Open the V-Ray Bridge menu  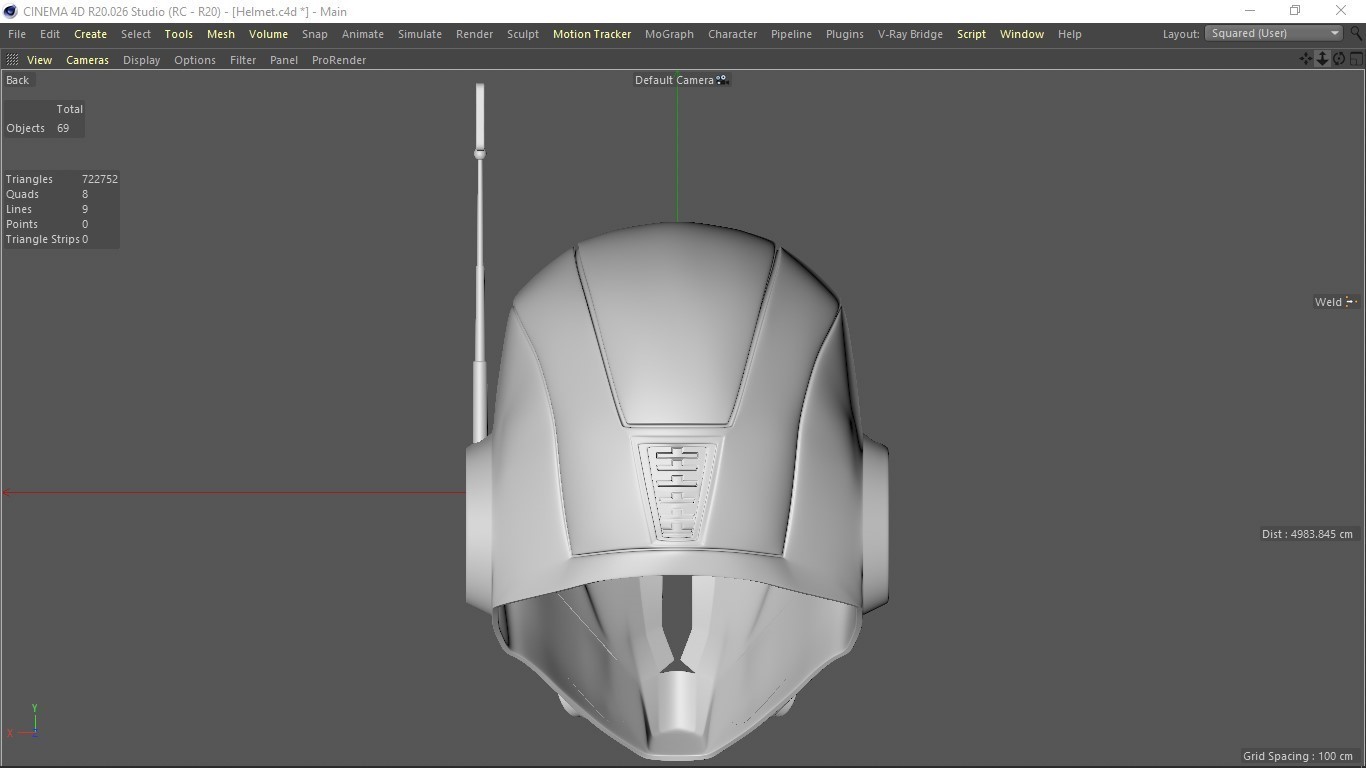point(910,34)
